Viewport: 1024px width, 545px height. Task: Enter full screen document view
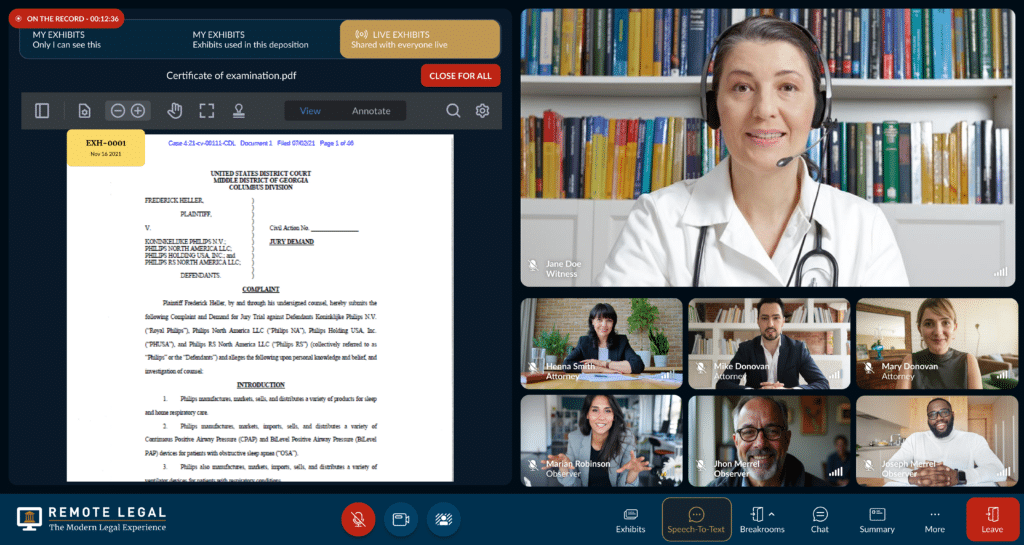(206, 111)
